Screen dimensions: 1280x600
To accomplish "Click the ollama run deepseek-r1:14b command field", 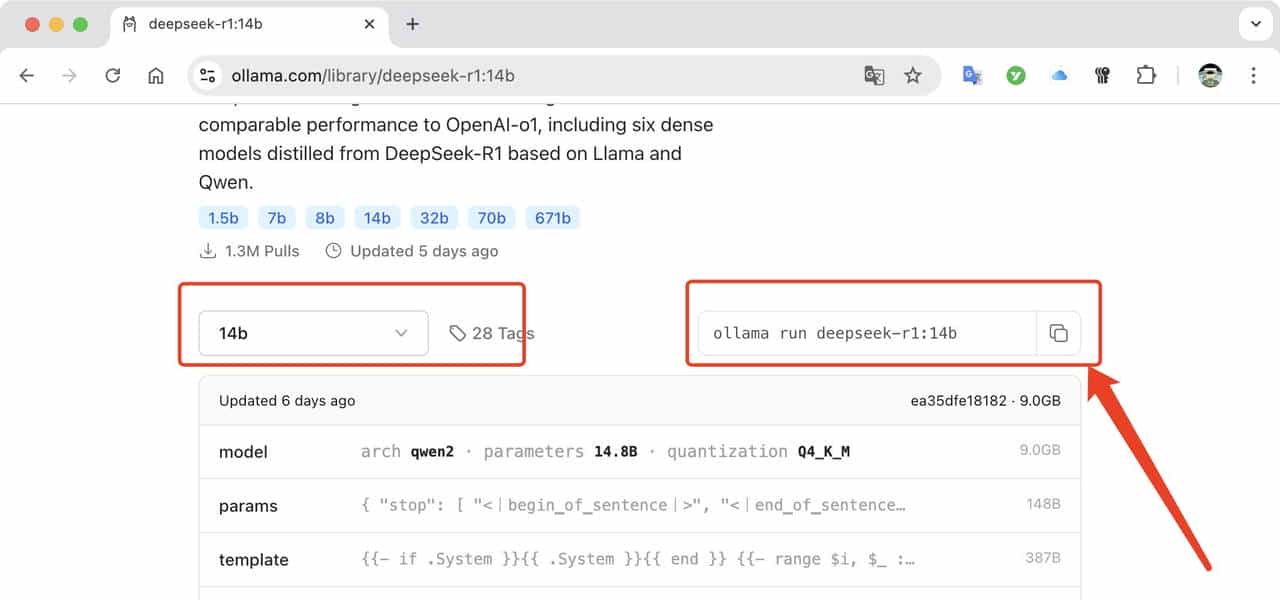I will [867, 333].
